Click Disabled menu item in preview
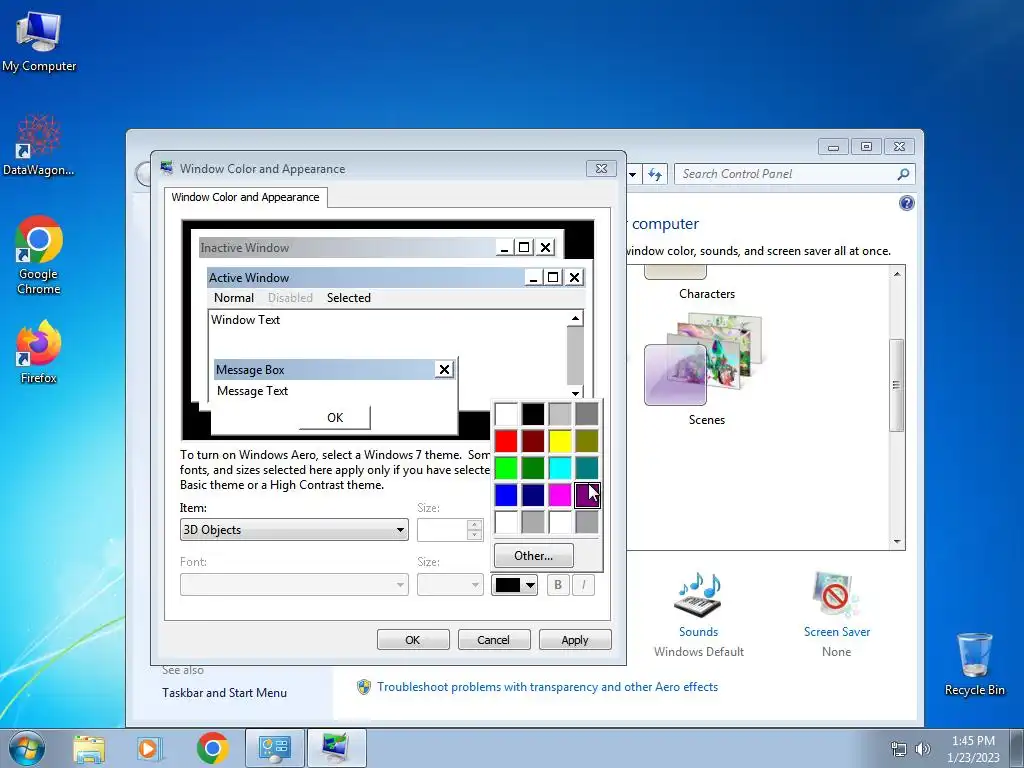Viewport: 1024px width, 768px height. click(290, 298)
